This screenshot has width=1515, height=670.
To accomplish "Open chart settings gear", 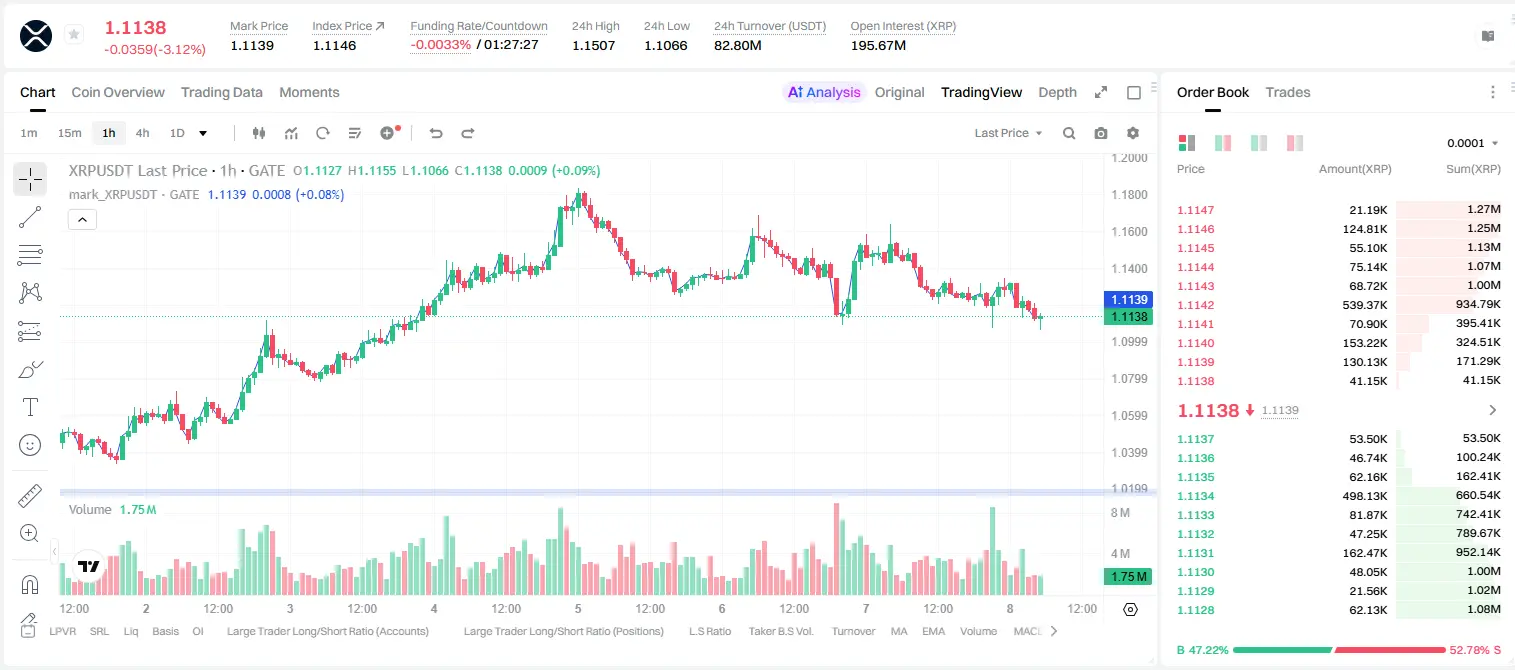I will click(x=1133, y=133).
